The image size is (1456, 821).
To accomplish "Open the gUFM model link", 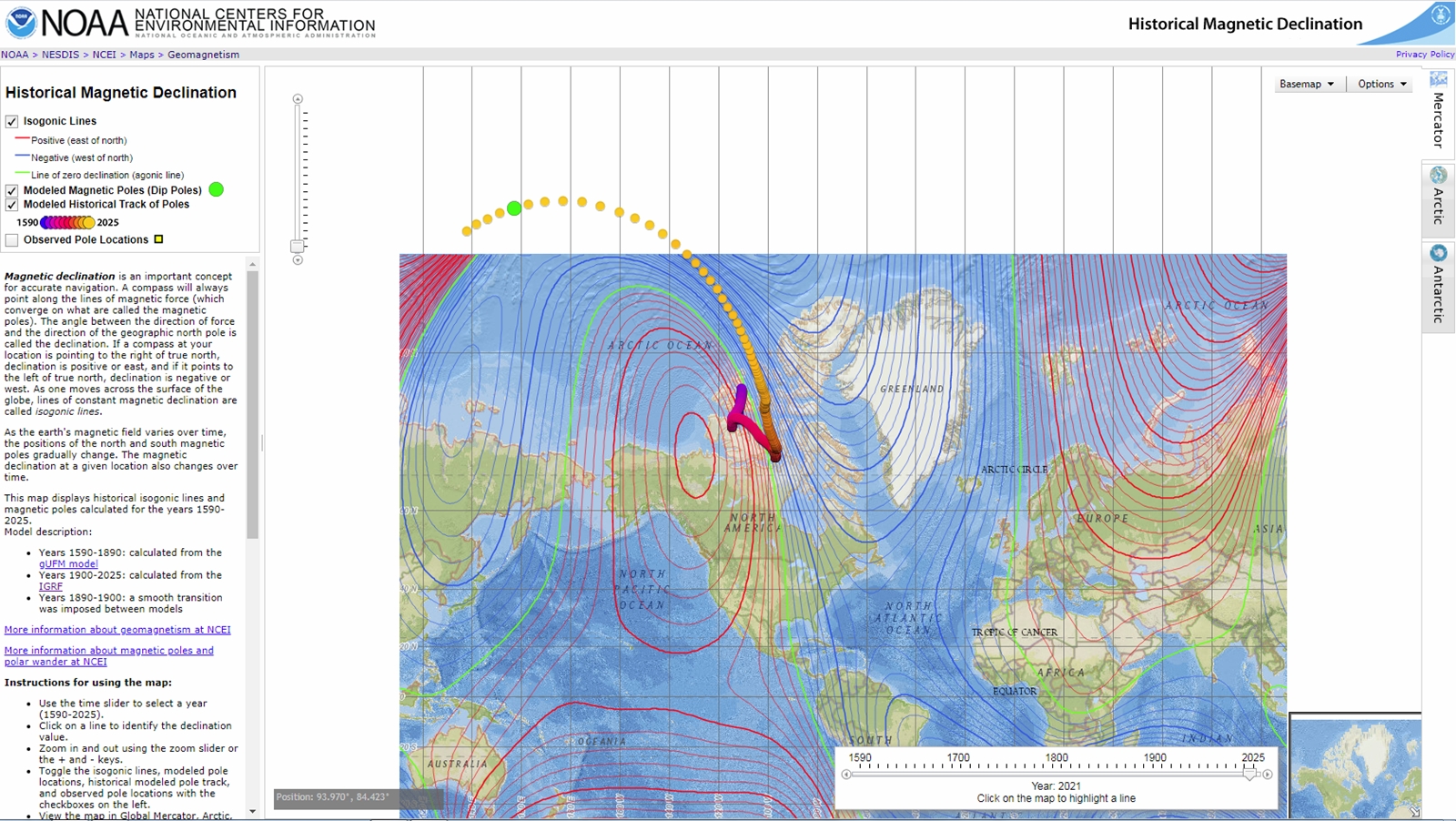I will 68,564.
